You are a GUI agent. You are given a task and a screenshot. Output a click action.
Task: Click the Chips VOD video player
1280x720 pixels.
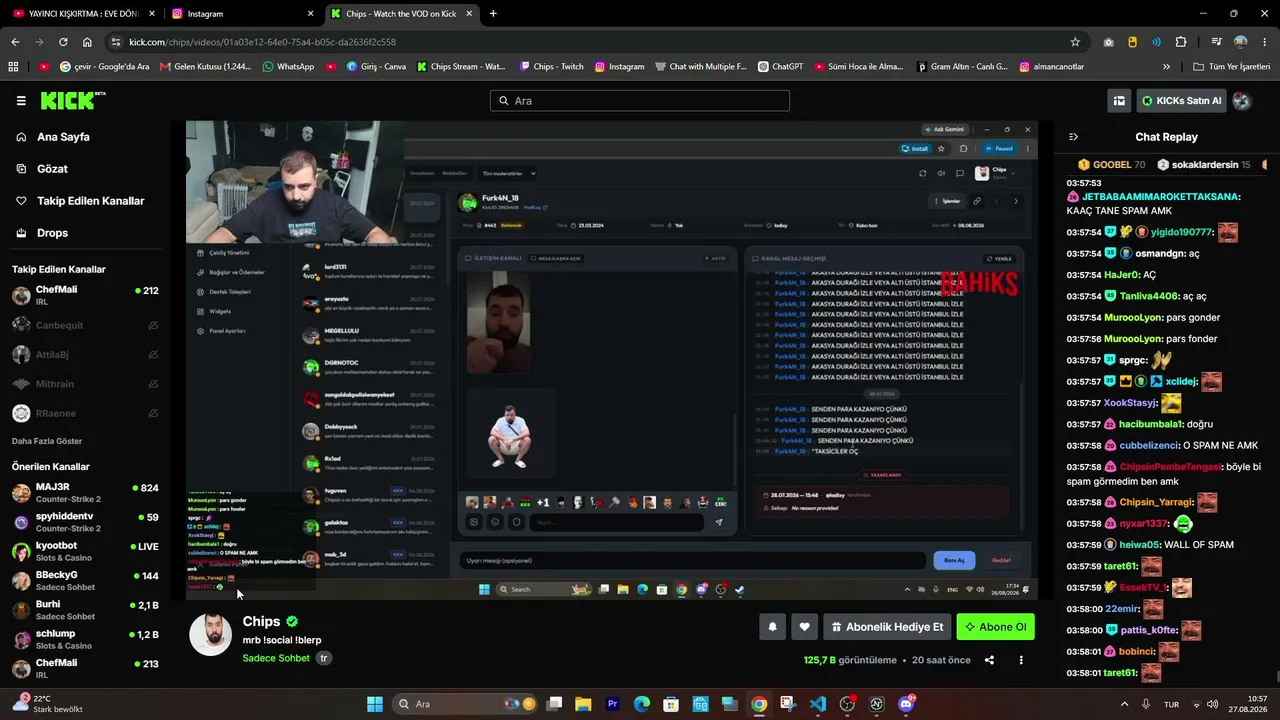tap(612, 361)
